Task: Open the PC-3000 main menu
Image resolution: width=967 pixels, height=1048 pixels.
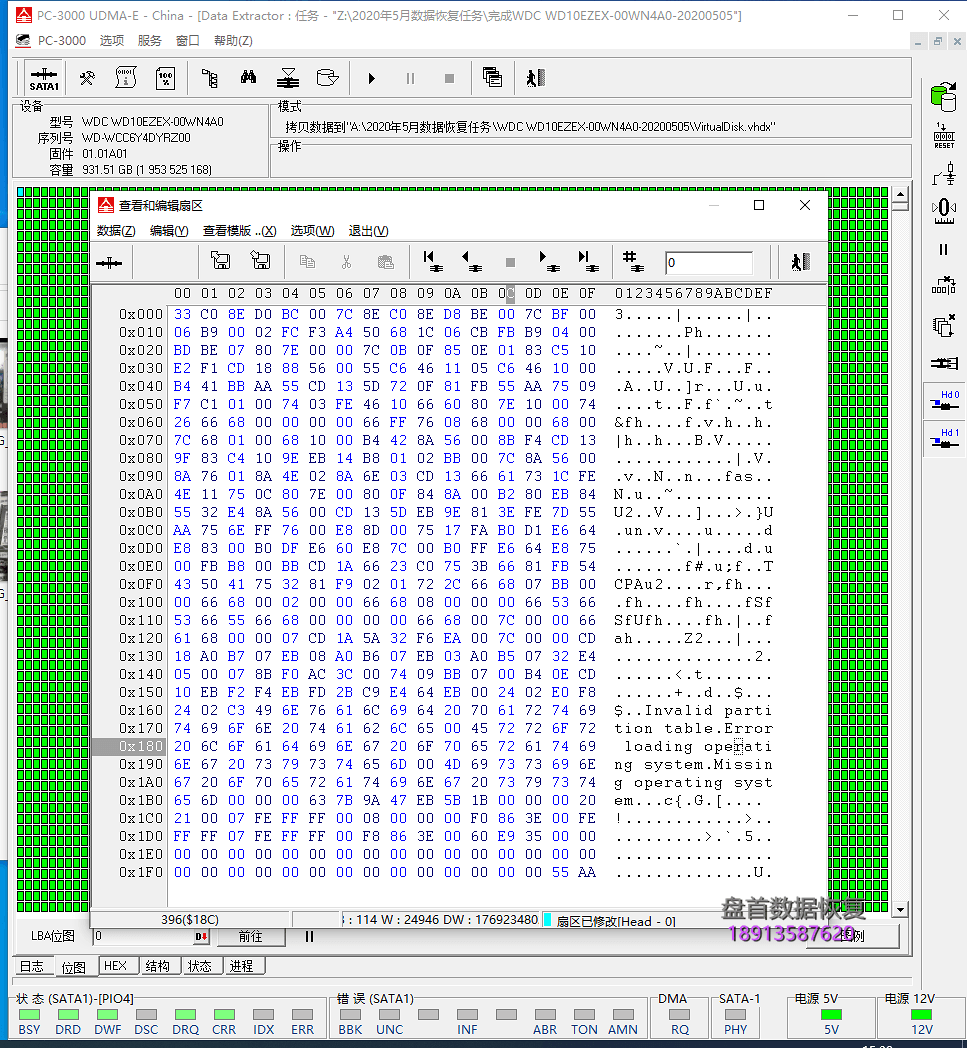Action: (61, 41)
